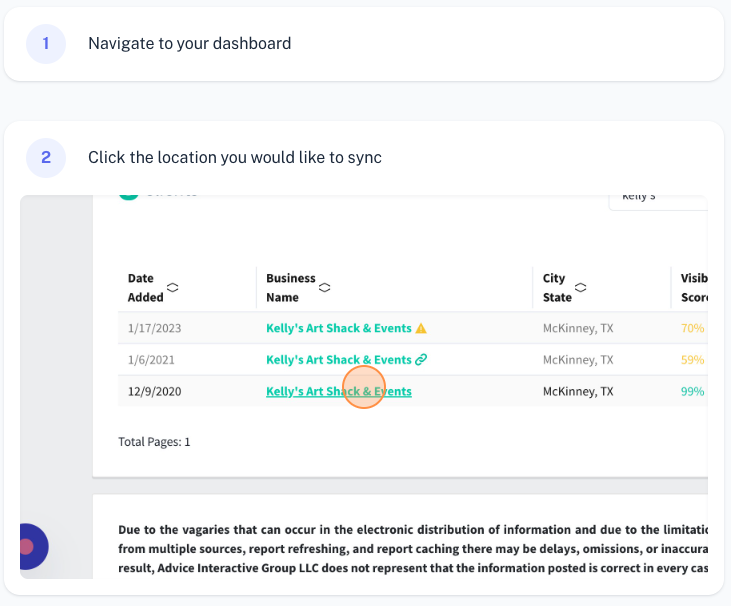Select the 70% visibility score
The height and width of the screenshot is (606, 731).
692,328
